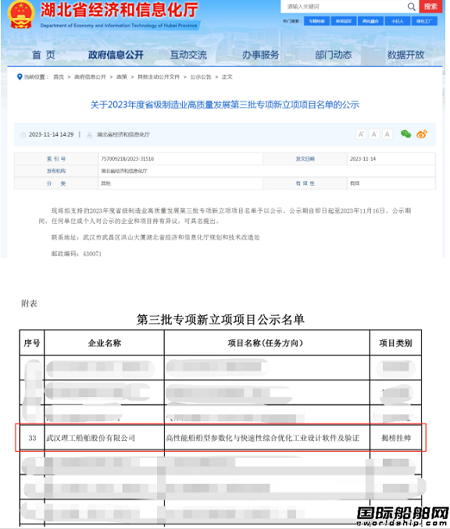
Task: Click the index number 757009218/2023-31516
Action: [x=127, y=159]
